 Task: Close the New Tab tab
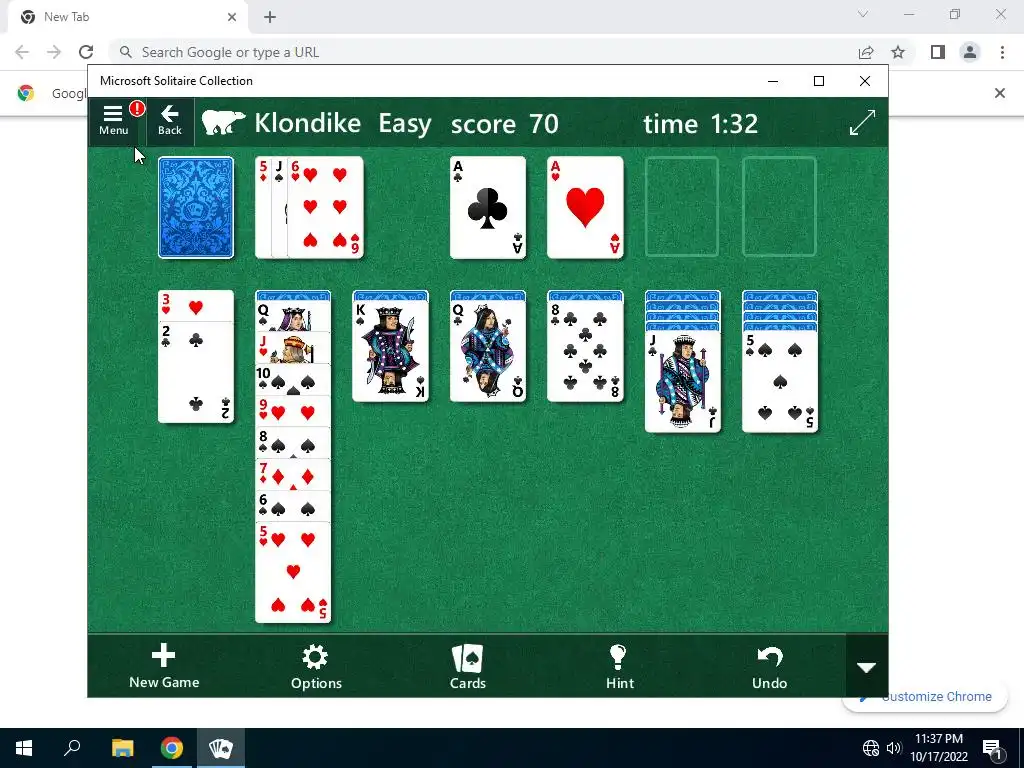[232, 17]
